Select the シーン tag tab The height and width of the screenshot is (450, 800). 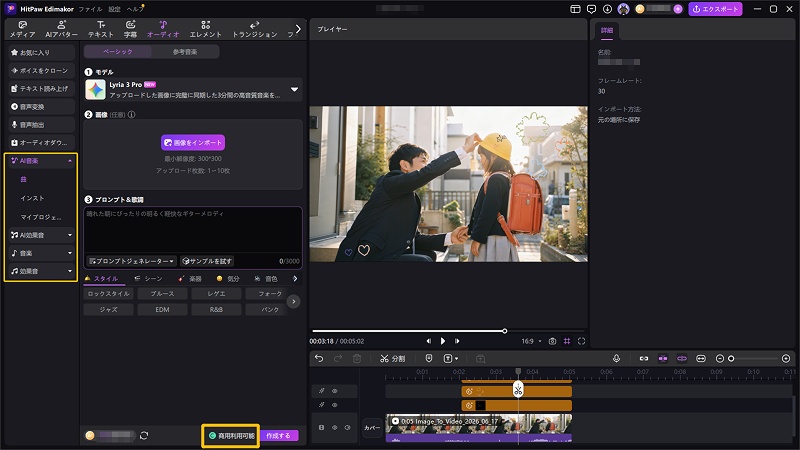click(x=148, y=279)
